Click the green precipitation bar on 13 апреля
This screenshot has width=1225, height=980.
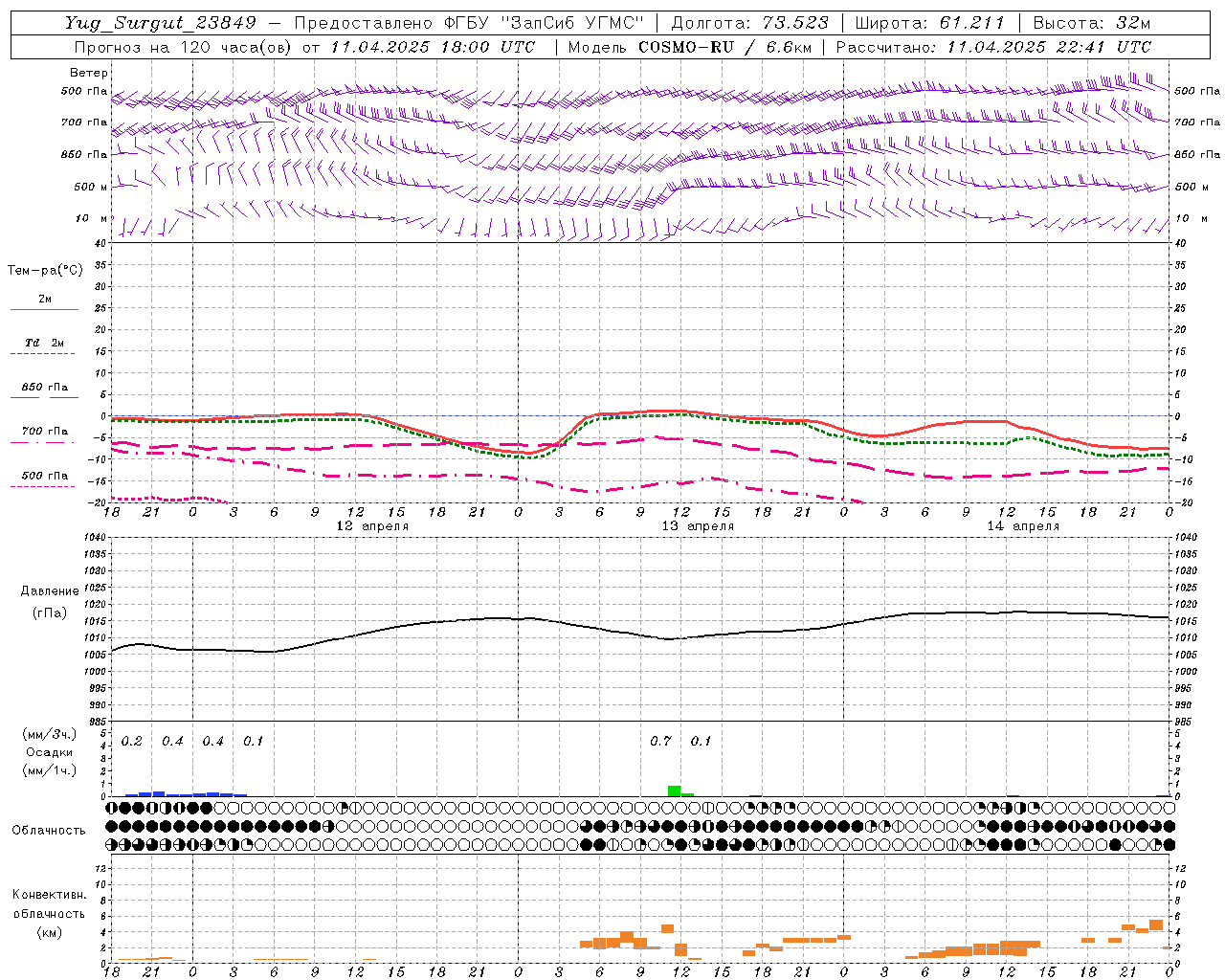click(x=674, y=791)
